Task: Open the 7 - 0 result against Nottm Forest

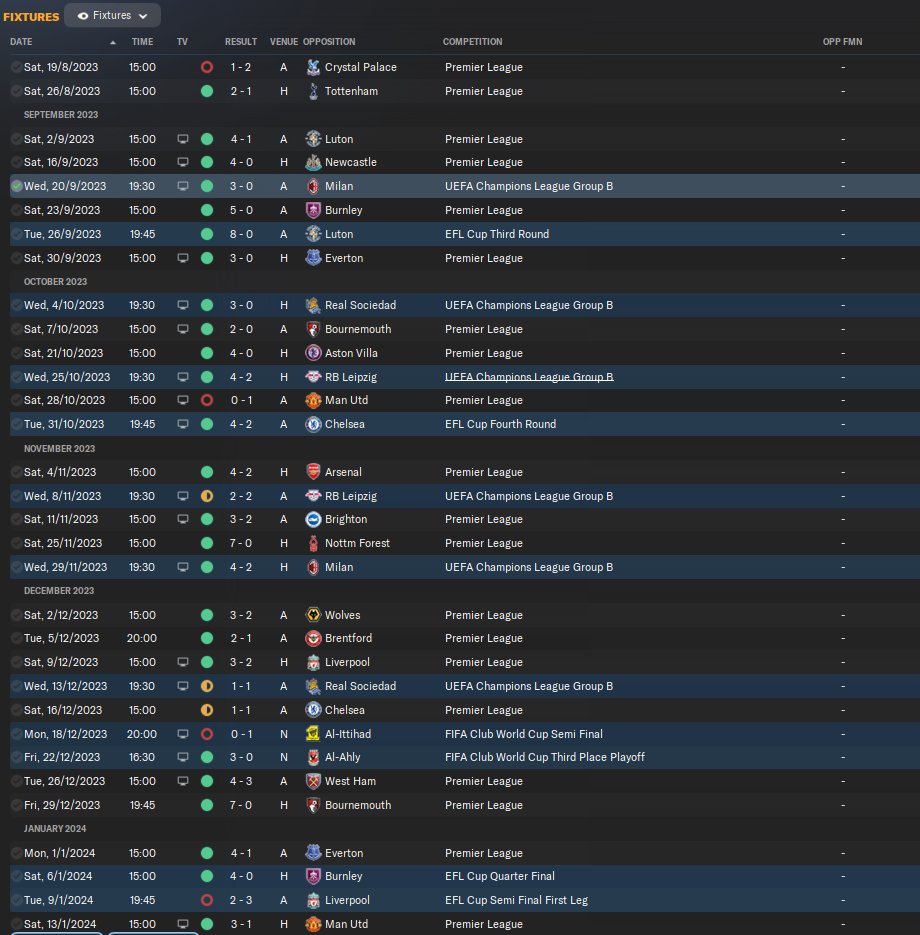Action: click(x=241, y=543)
